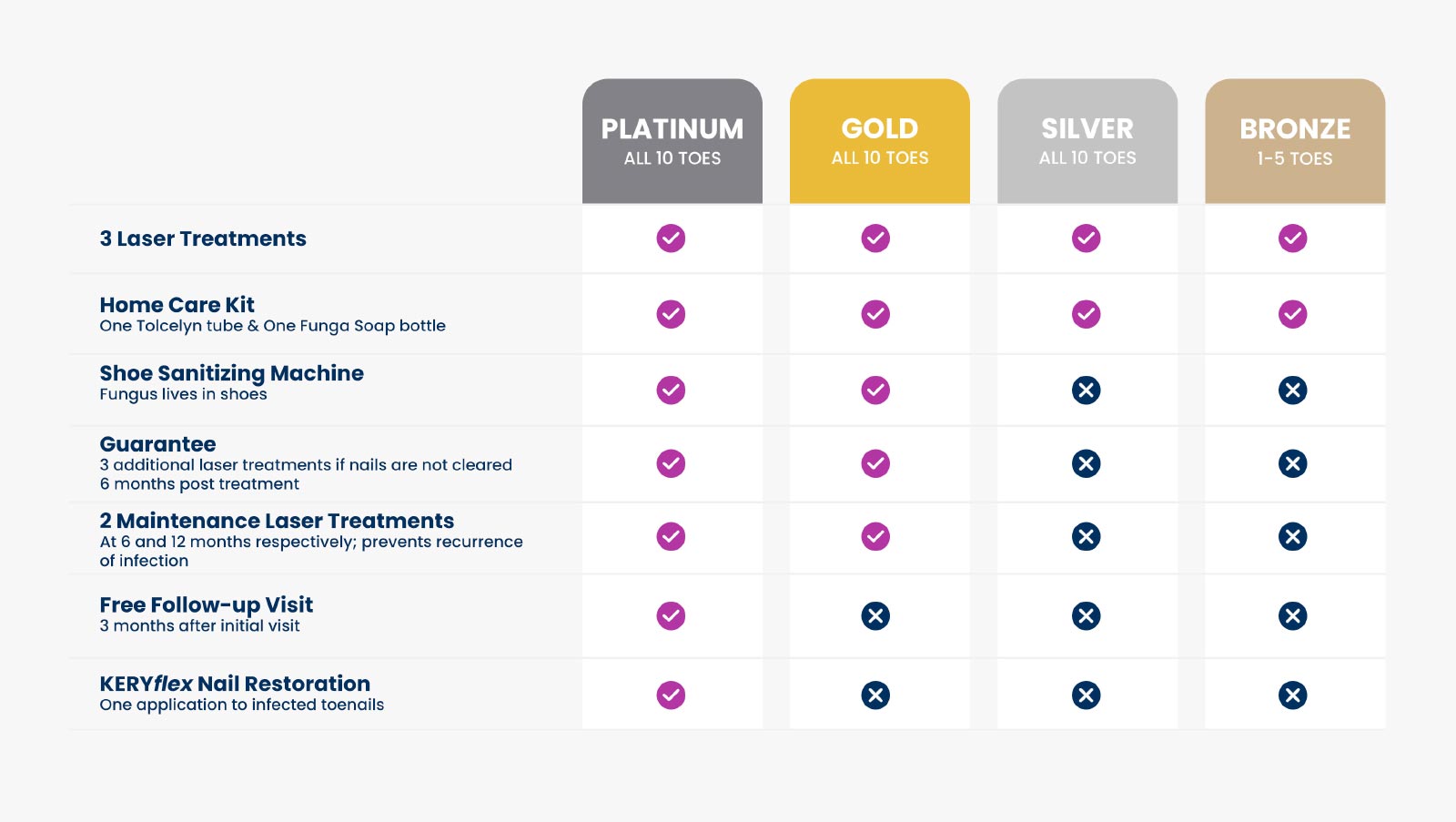Click Silver X icon for Shoe Sanitizing Machine
This screenshot has width=1456, height=822.
click(x=1086, y=391)
